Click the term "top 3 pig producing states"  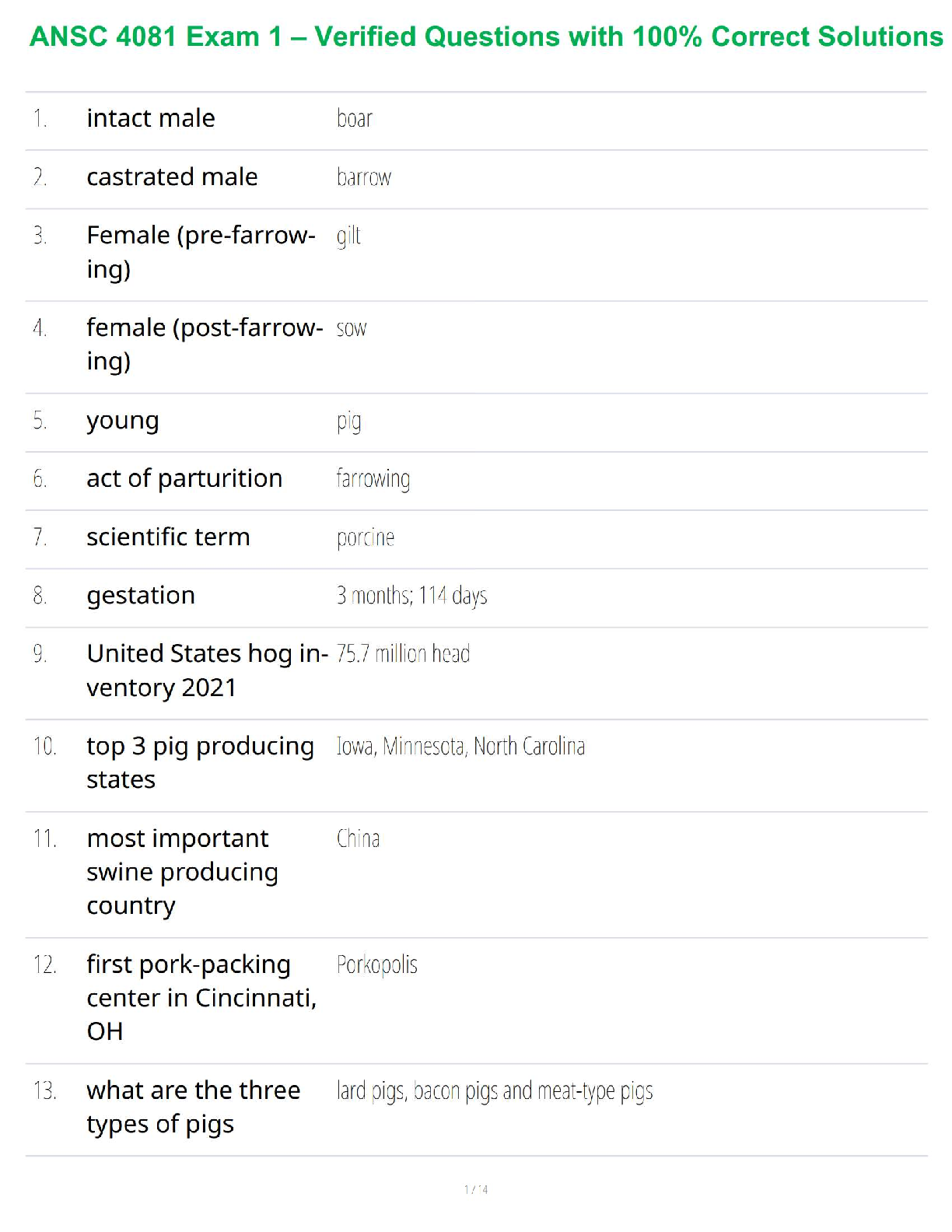click(x=200, y=762)
